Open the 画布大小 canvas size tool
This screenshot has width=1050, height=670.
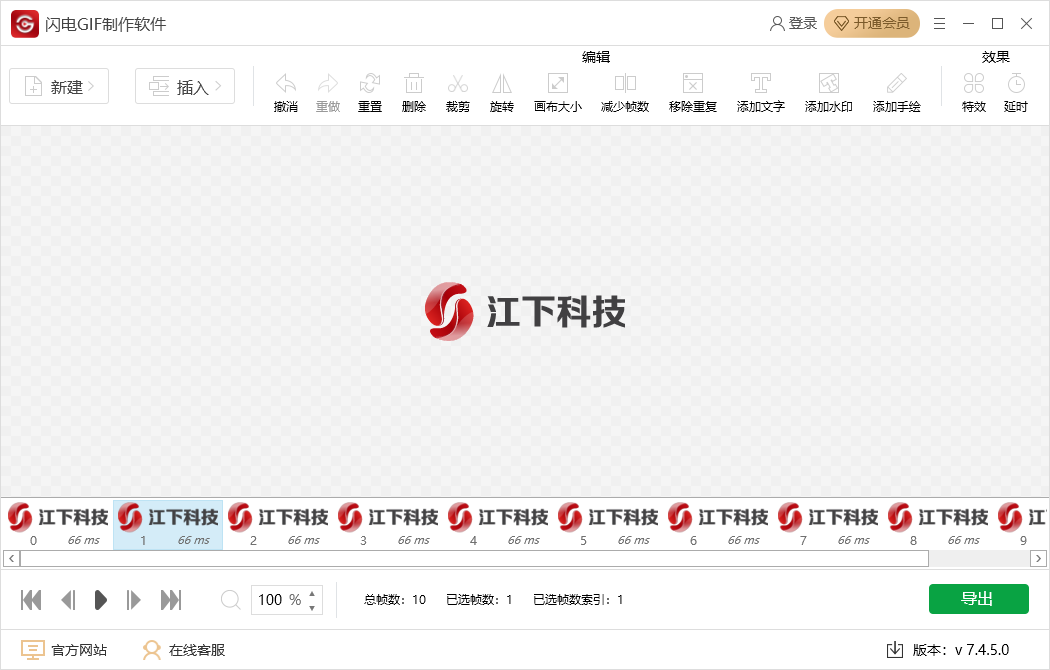click(558, 84)
